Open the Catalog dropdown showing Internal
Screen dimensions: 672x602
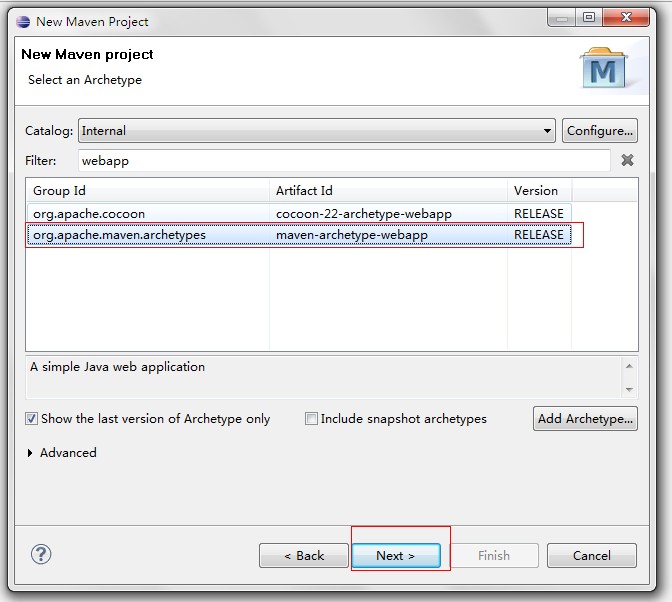click(317, 131)
